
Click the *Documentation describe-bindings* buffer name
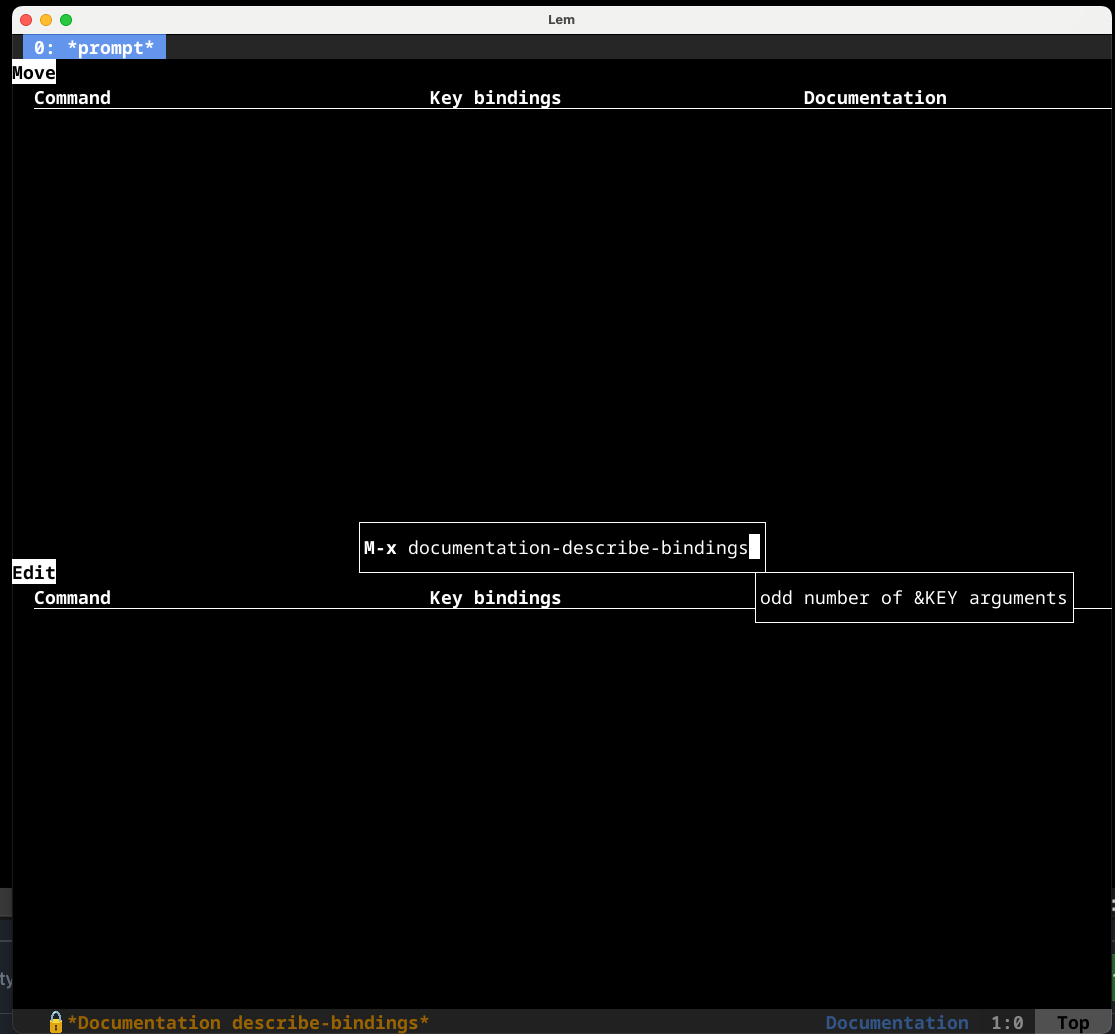[248, 1022]
